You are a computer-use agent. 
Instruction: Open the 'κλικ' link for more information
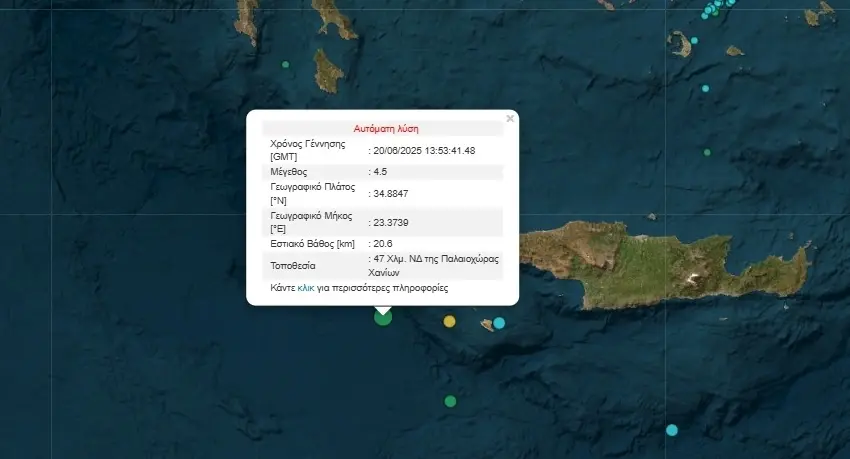[306, 287]
